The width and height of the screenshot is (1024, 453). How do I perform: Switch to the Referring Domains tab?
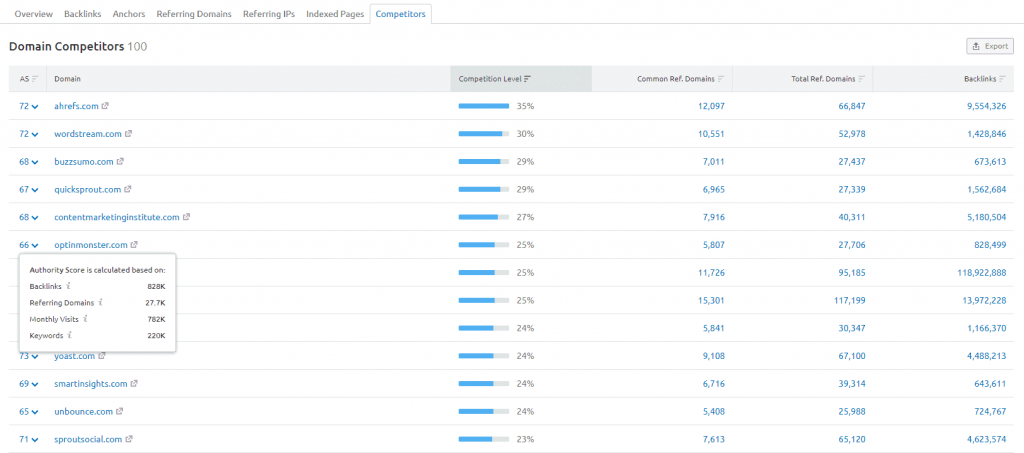pyautogui.click(x=194, y=14)
